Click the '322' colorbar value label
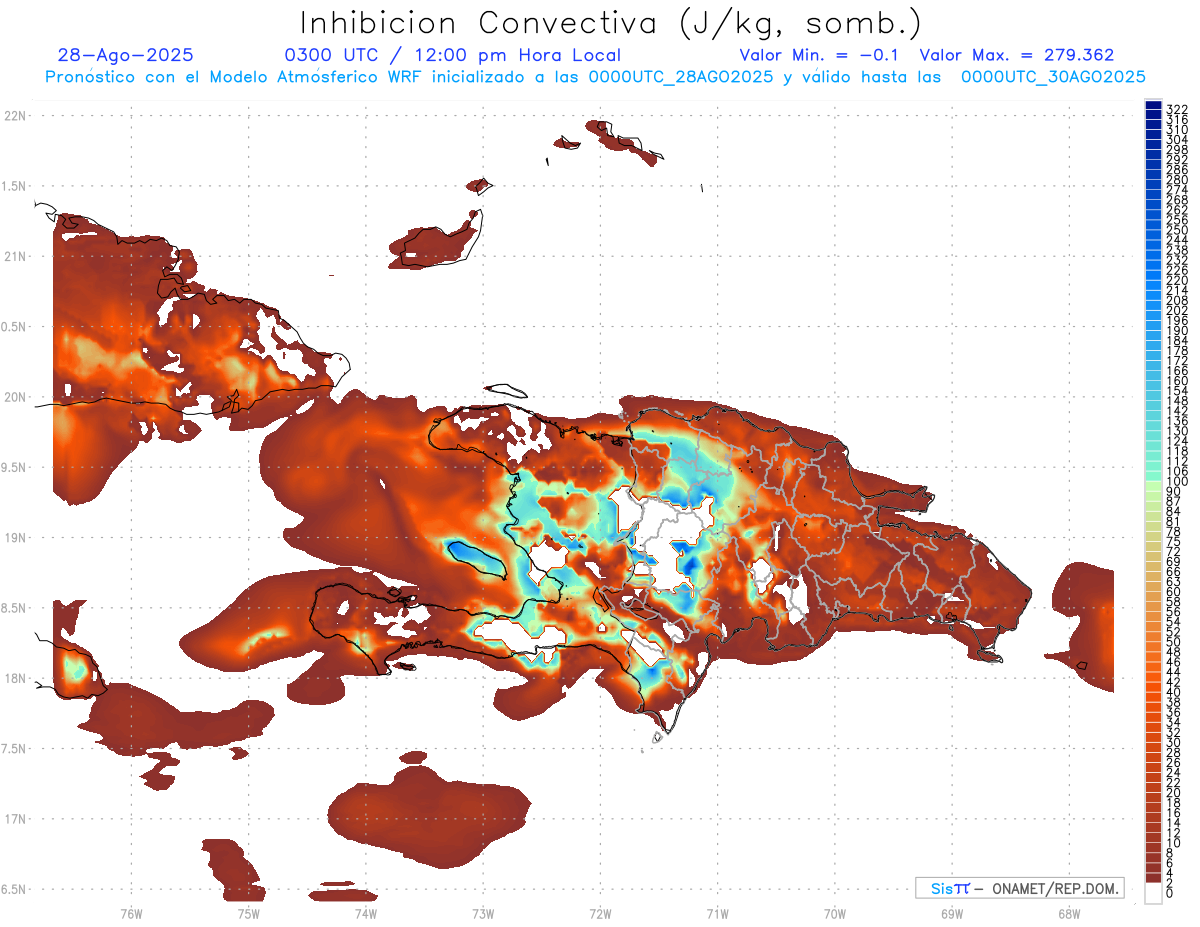The image size is (1200, 927). [1176, 108]
